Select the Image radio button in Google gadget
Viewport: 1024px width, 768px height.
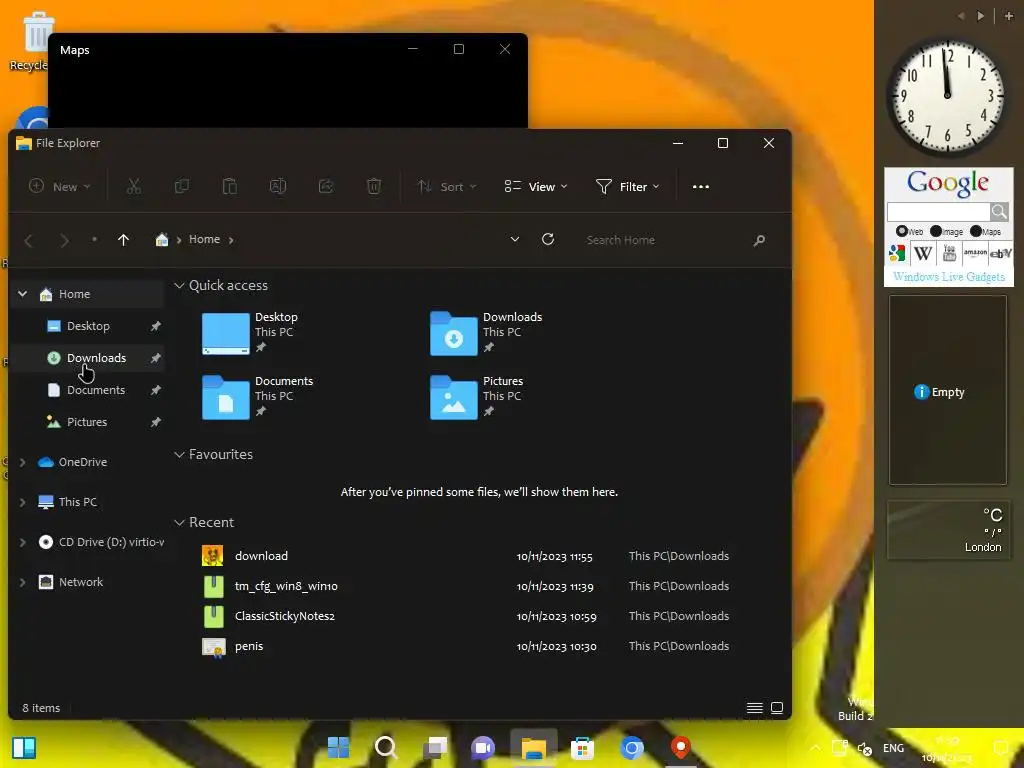tap(935, 231)
